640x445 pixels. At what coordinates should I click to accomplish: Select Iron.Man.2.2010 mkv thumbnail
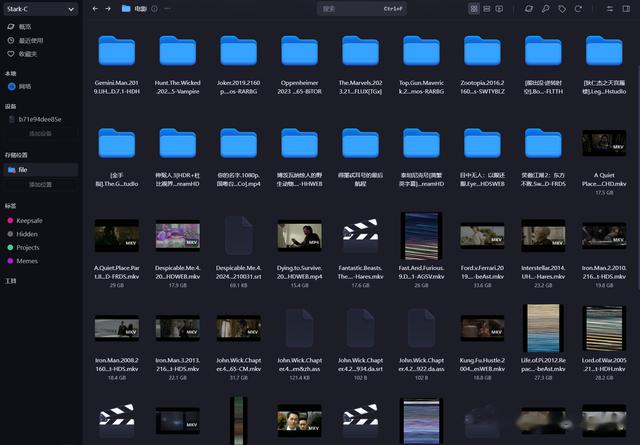click(604, 236)
